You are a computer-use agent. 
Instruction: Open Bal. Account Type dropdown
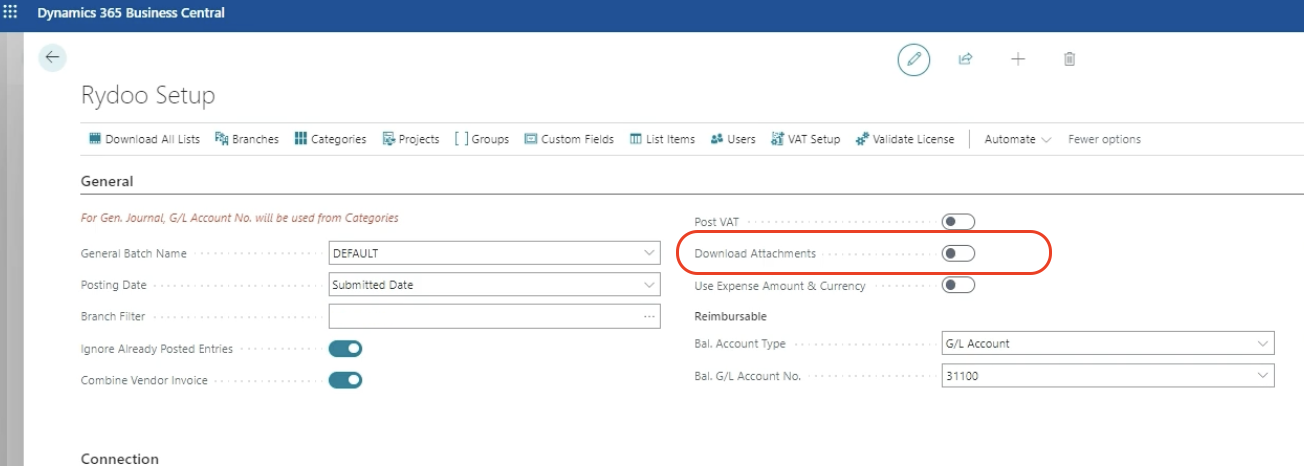pos(1262,344)
